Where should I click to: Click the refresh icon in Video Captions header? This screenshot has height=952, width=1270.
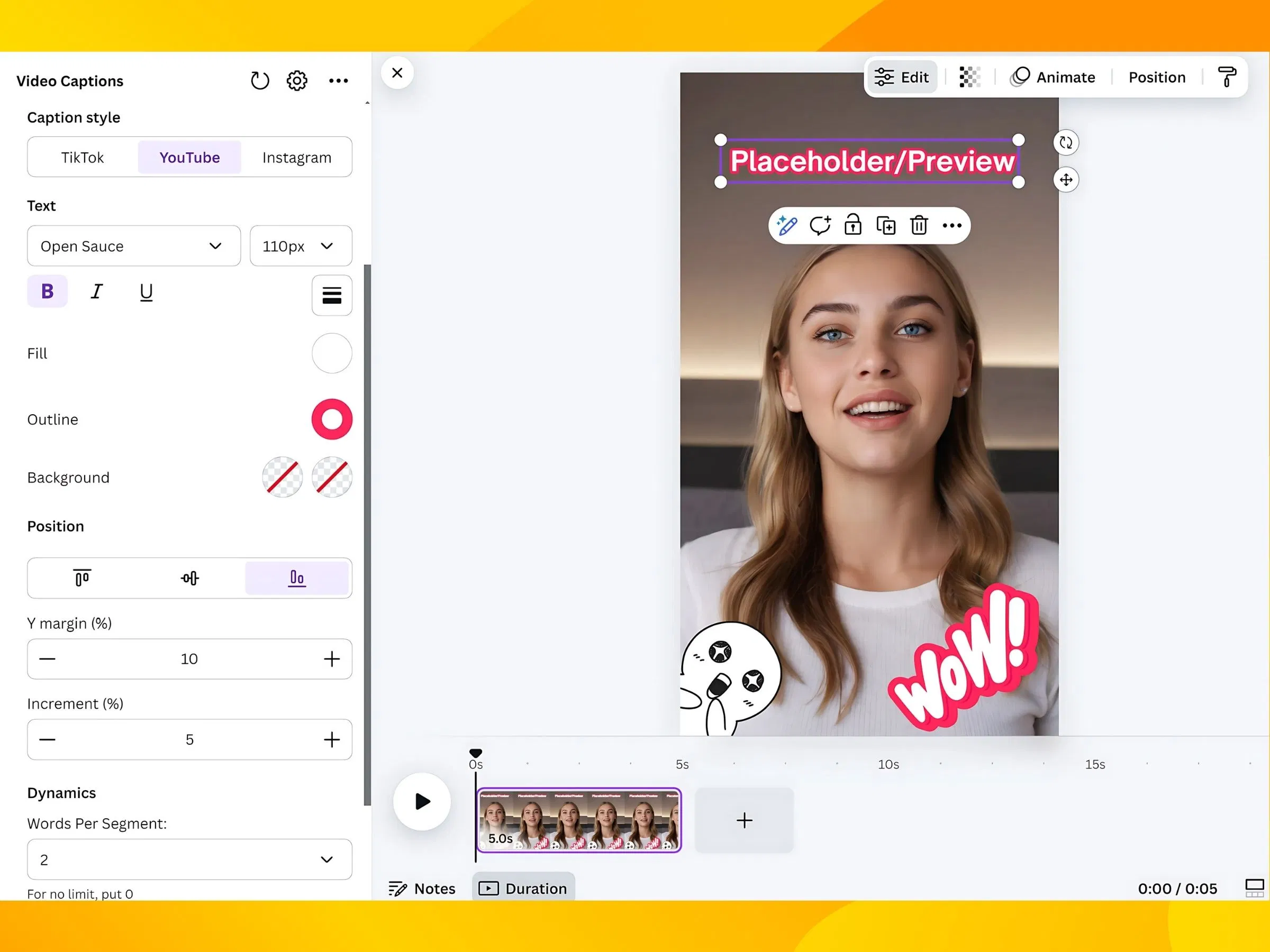[x=259, y=80]
